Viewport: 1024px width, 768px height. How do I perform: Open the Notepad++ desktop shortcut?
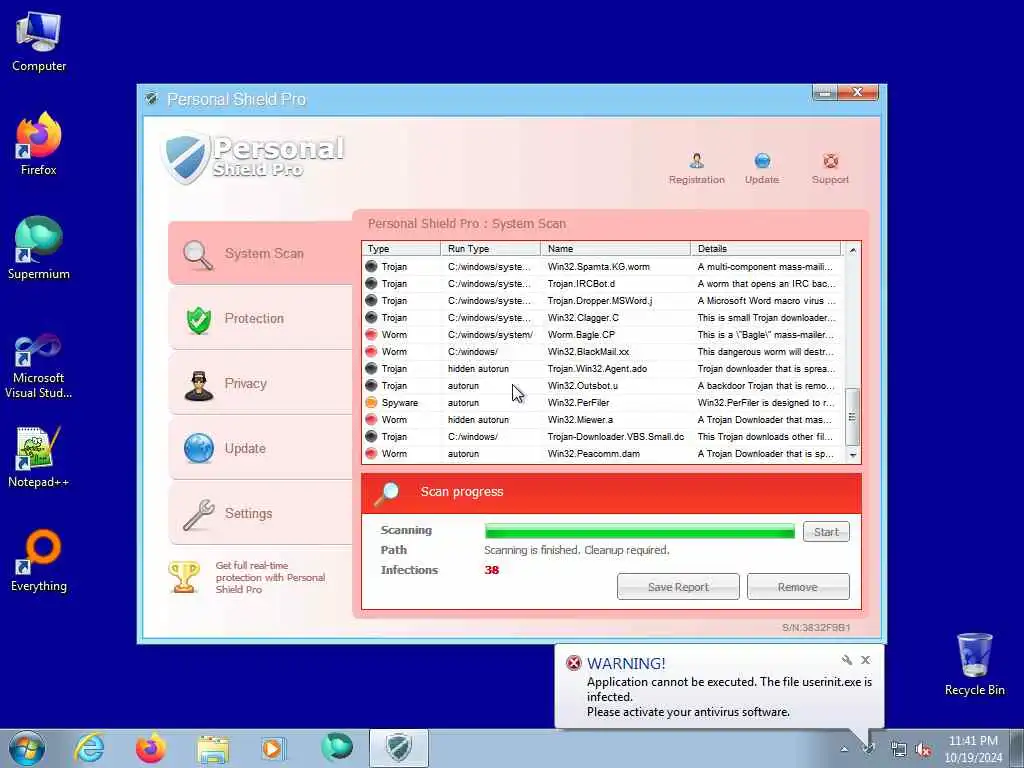click(39, 457)
